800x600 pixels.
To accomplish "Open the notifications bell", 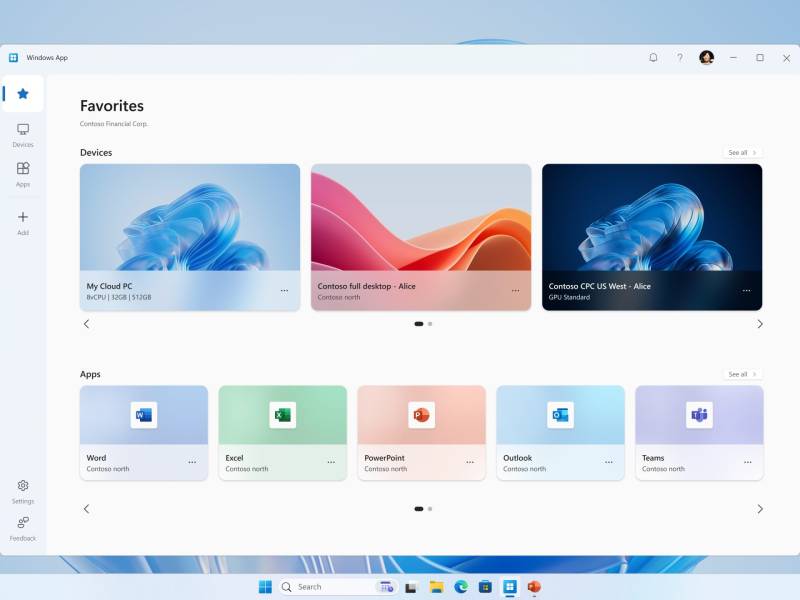I will (653, 58).
